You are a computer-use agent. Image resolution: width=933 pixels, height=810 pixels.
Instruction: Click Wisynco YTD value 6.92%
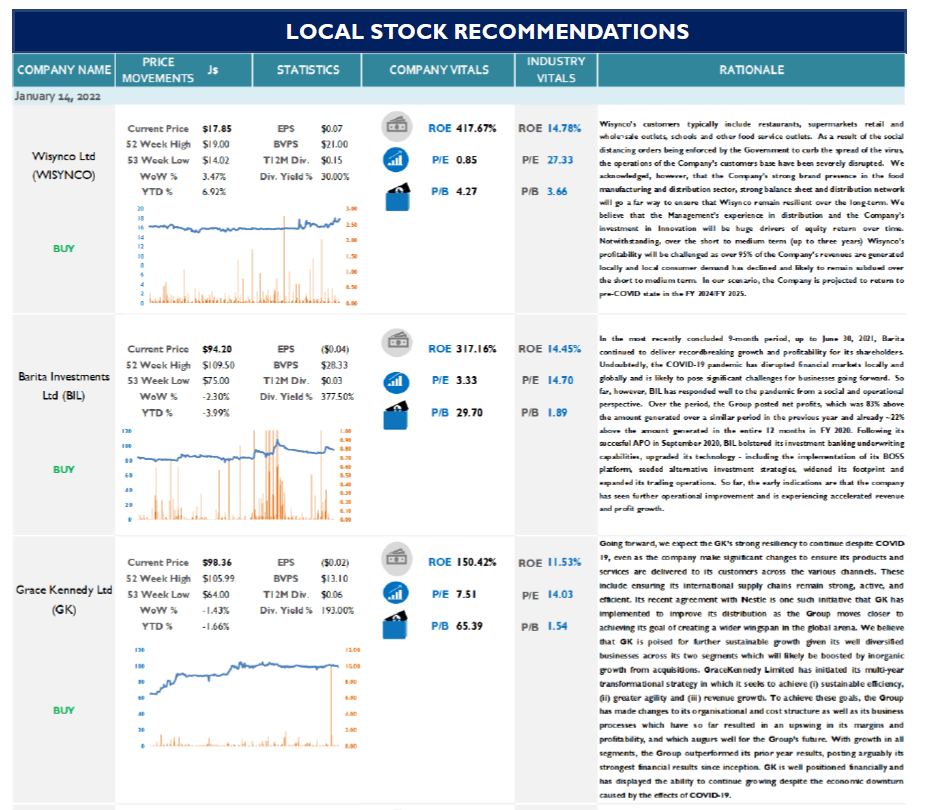pyautogui.click(x=214, y=192)
